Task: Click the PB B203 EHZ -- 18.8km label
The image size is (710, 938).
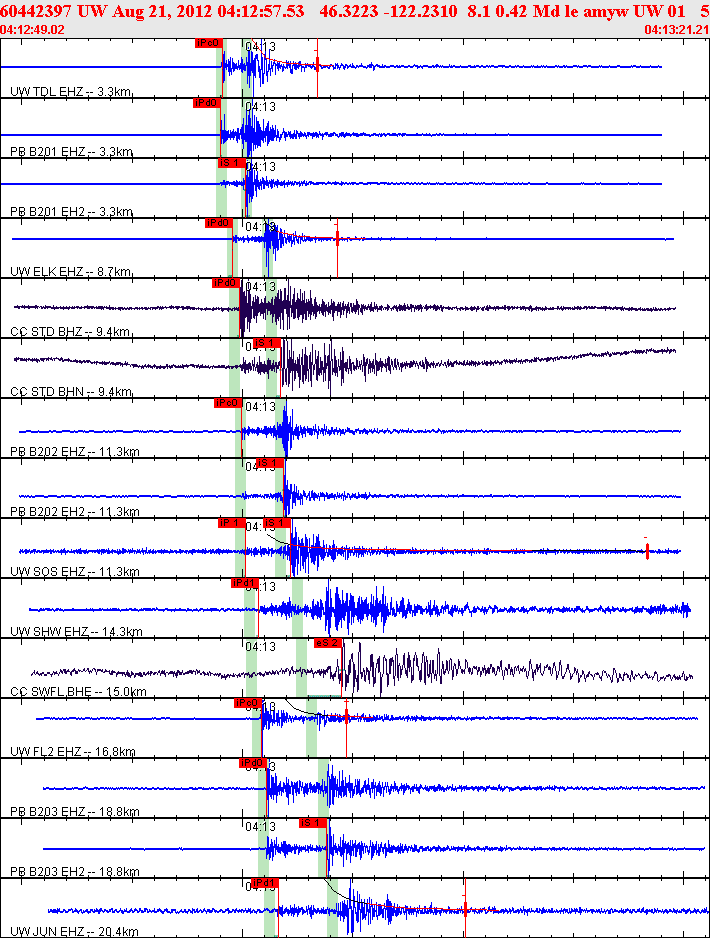Action: [x=75, y=812]
